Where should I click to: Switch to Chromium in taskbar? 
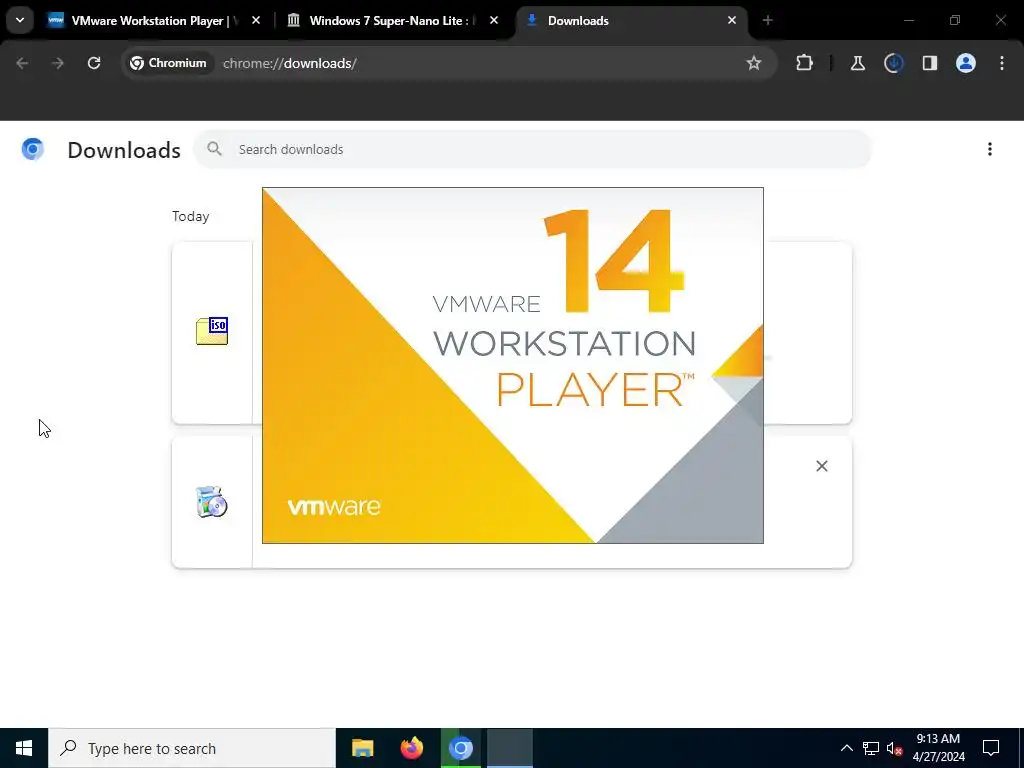(x=460, y=748)
